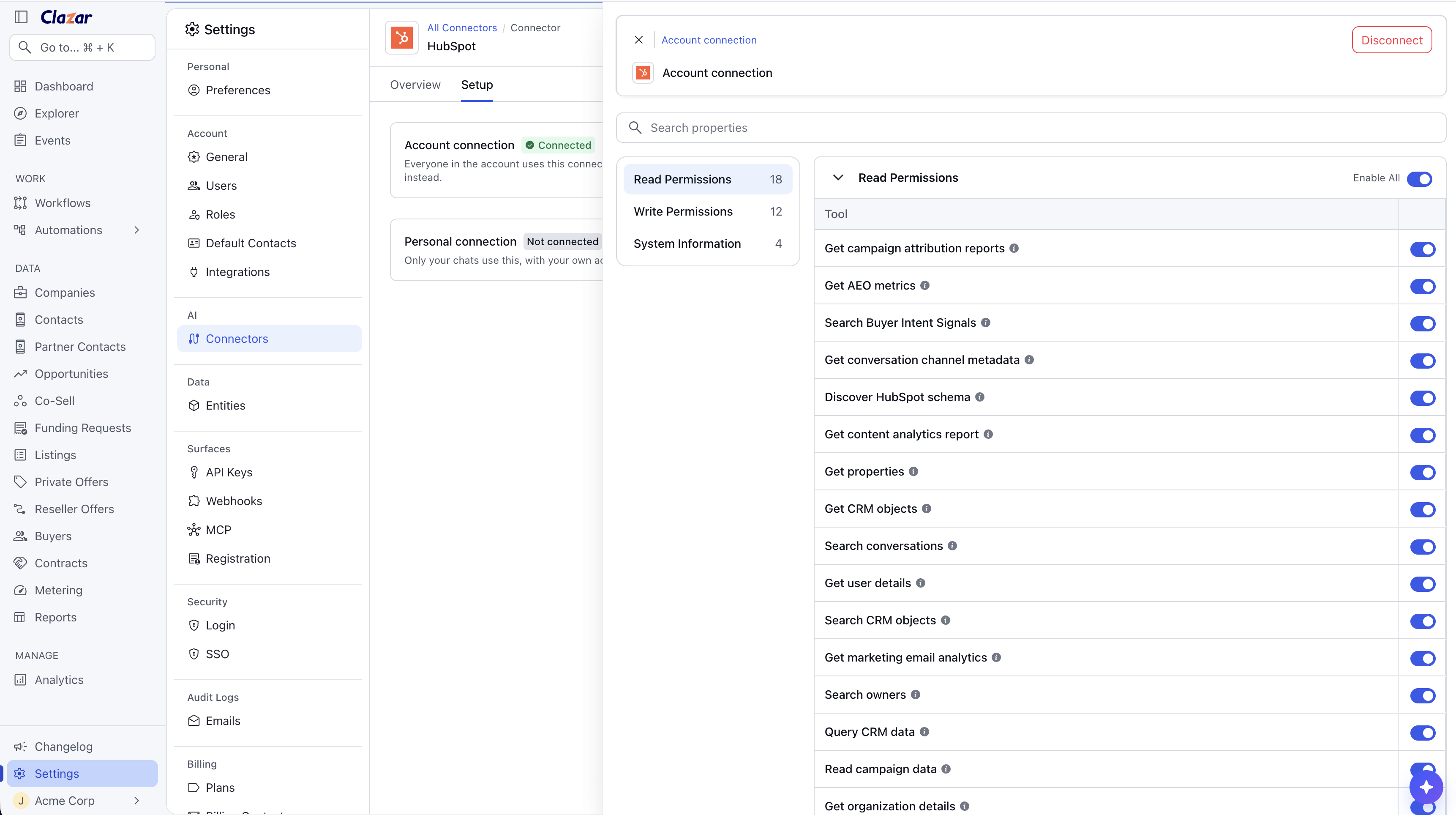
Task: Click the Disconnect button
Action: 1391,40
